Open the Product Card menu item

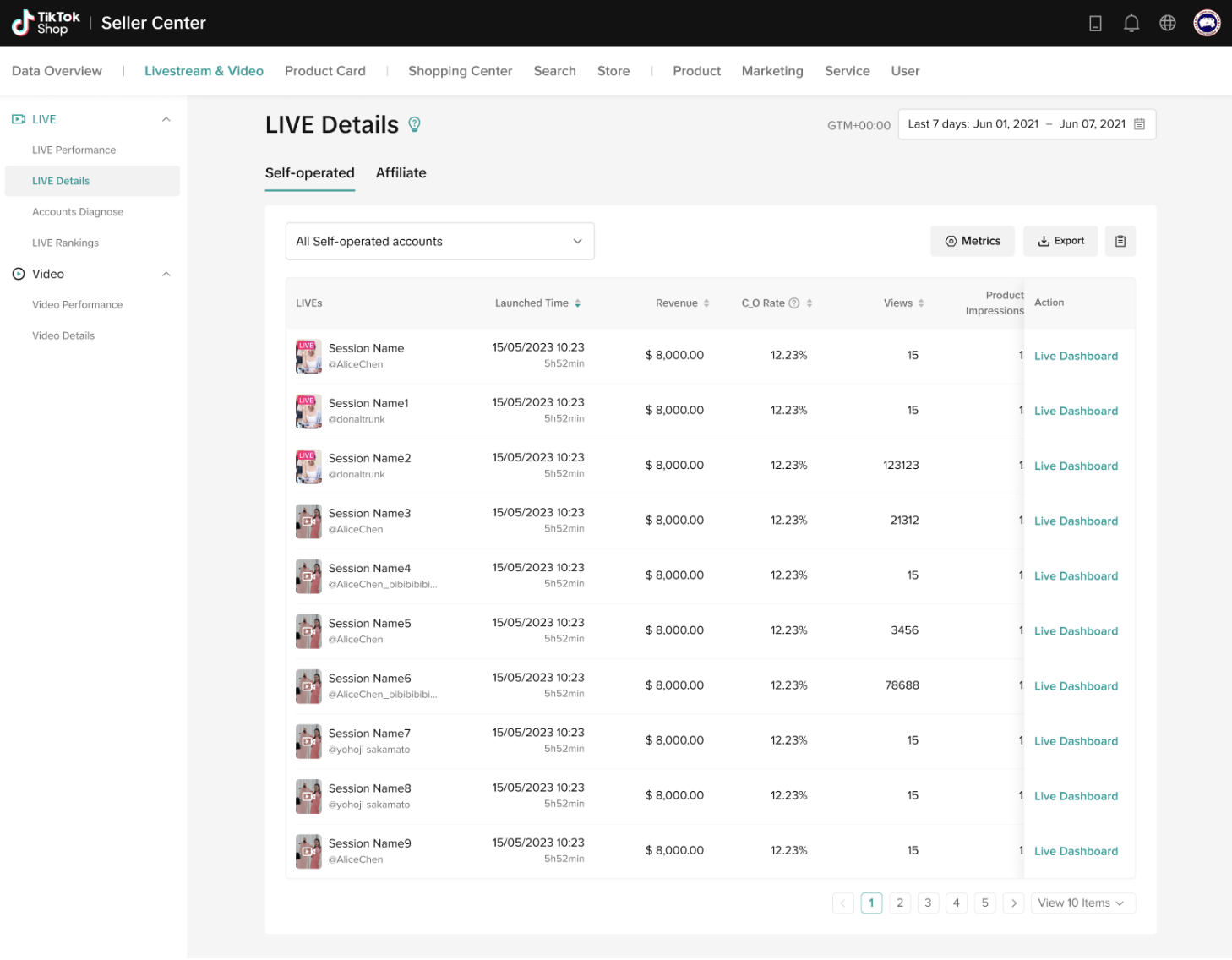pos(324,71)
